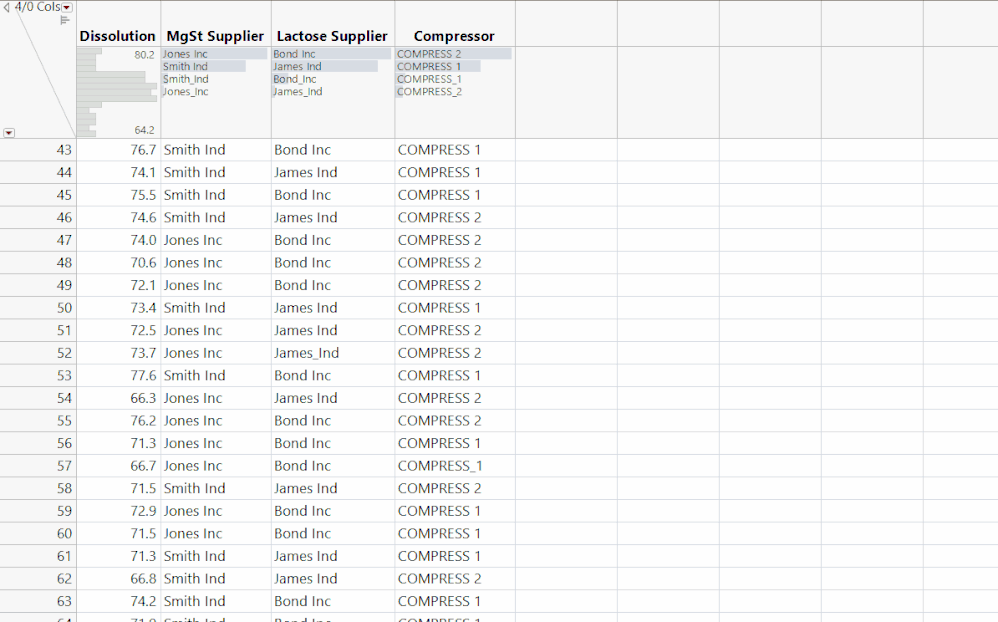Select the Dissolution column header
Viewport: 998px width, 622px height.
(117, 36)
